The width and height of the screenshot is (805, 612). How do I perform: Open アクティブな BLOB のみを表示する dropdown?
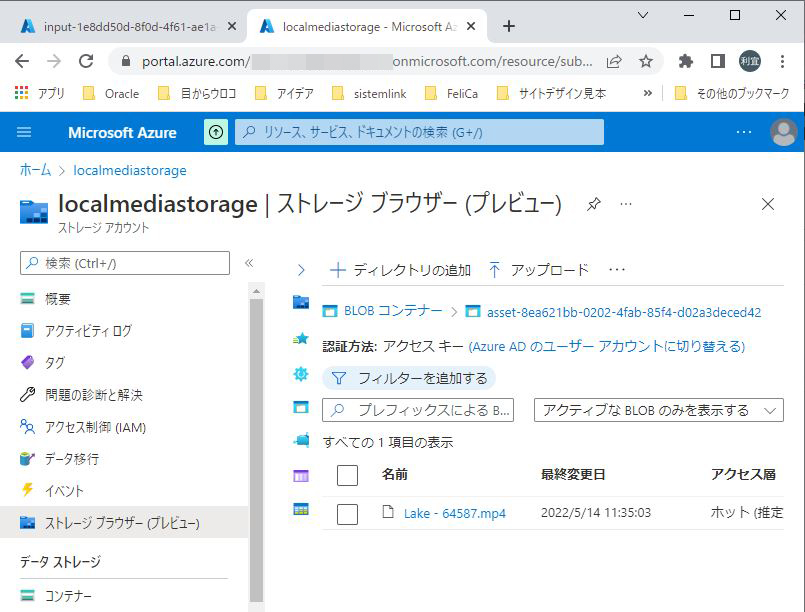point(659,410)
